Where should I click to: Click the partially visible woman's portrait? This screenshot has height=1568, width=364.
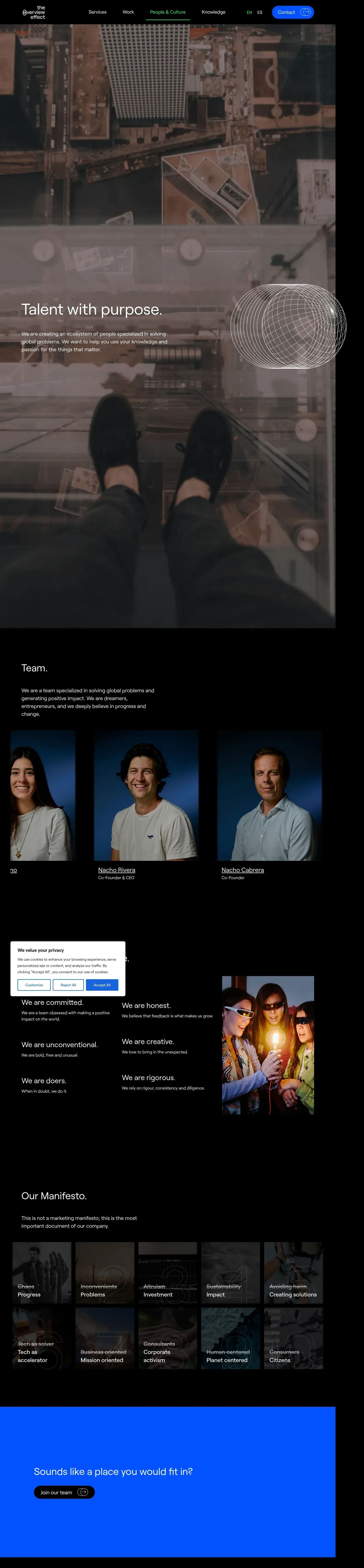click(x=43, y=795)
